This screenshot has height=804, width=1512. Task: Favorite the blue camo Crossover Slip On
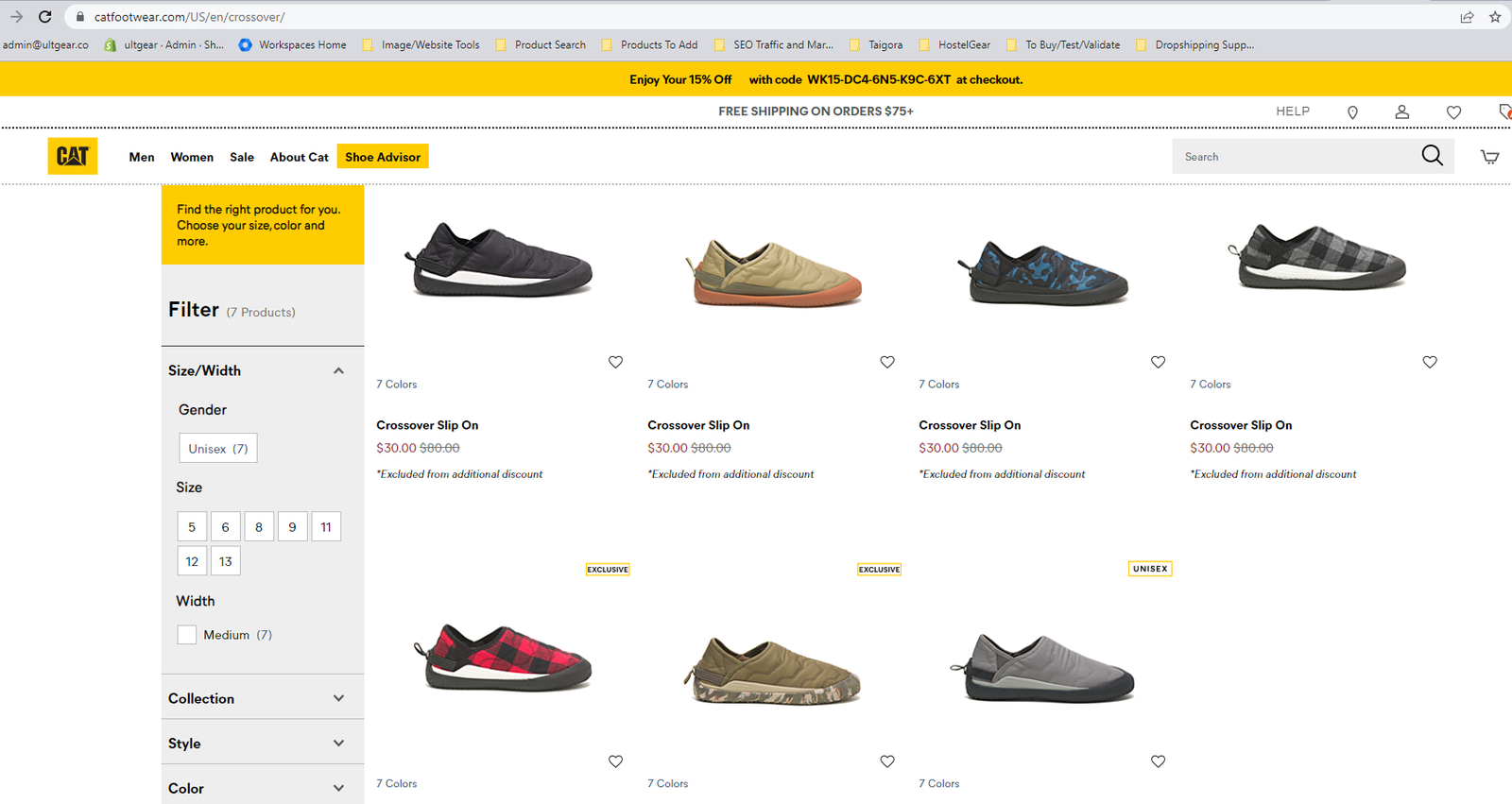(1159, 362)
